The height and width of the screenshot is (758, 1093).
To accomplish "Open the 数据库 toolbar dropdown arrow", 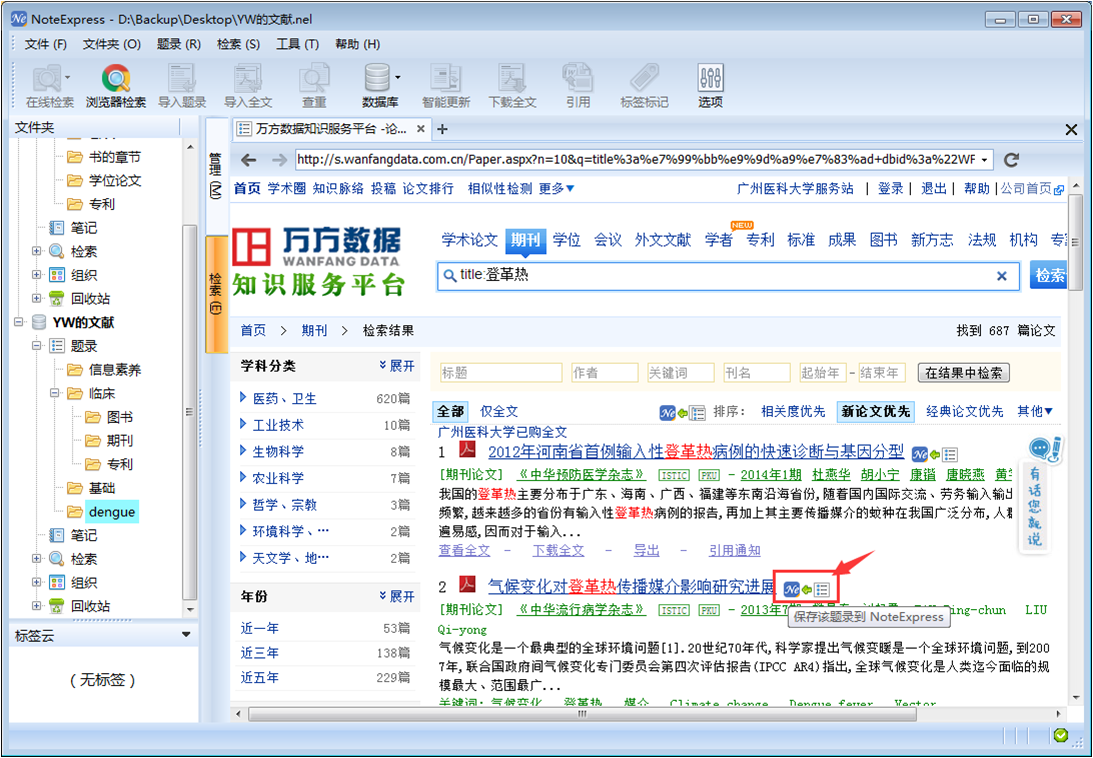I will pyautogui.click(x=397, y=77).
